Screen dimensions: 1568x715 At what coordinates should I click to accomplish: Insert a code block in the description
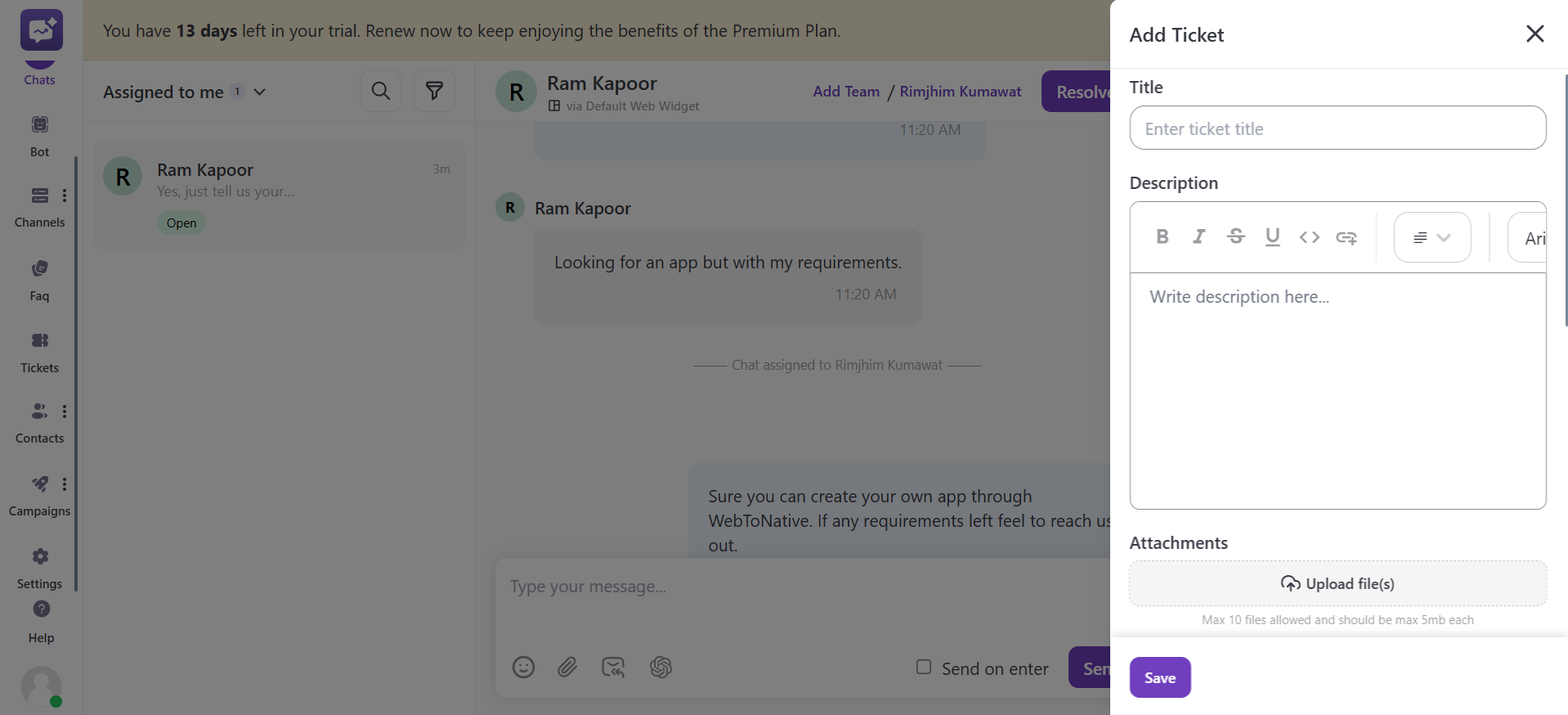tap(1309, 237)
